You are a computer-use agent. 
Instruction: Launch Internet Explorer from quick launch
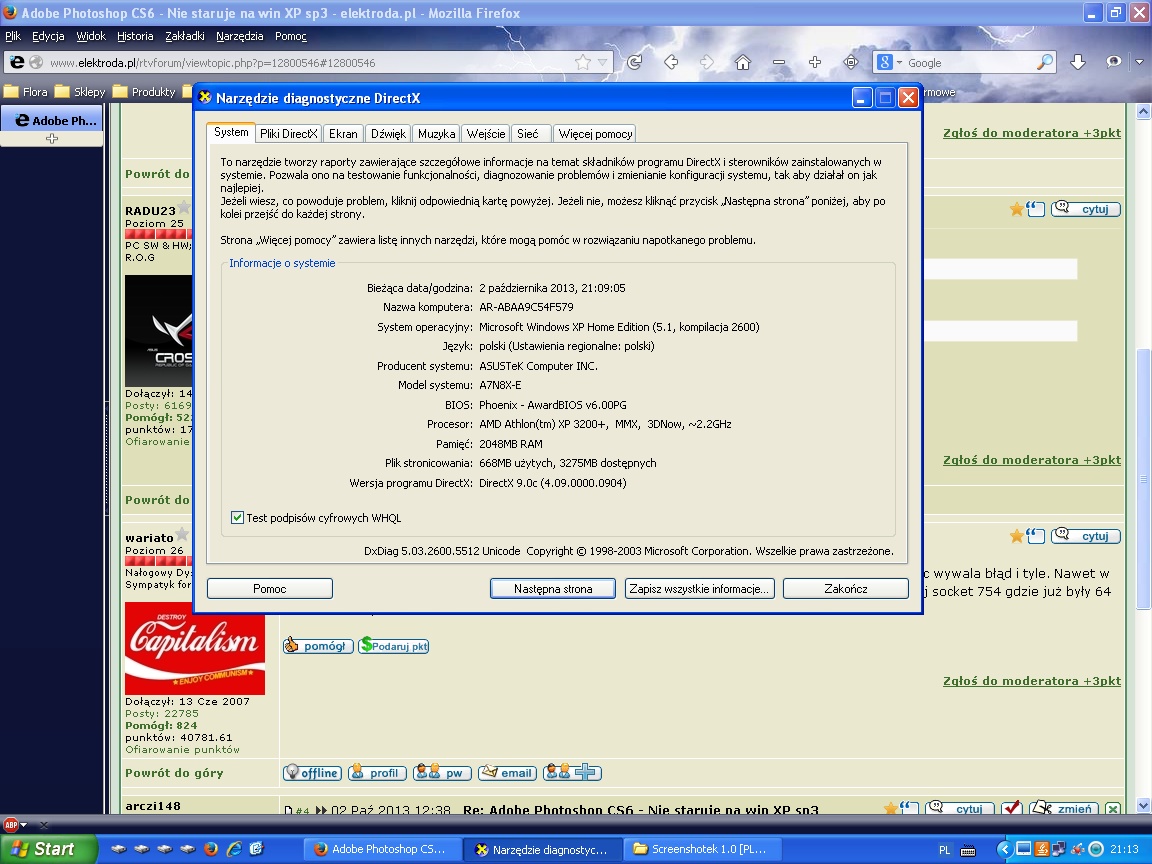234,849
